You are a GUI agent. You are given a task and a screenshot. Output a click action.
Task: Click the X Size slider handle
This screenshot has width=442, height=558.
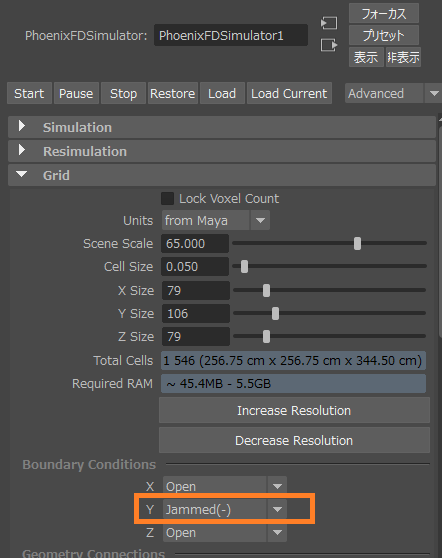click(266, 290)
